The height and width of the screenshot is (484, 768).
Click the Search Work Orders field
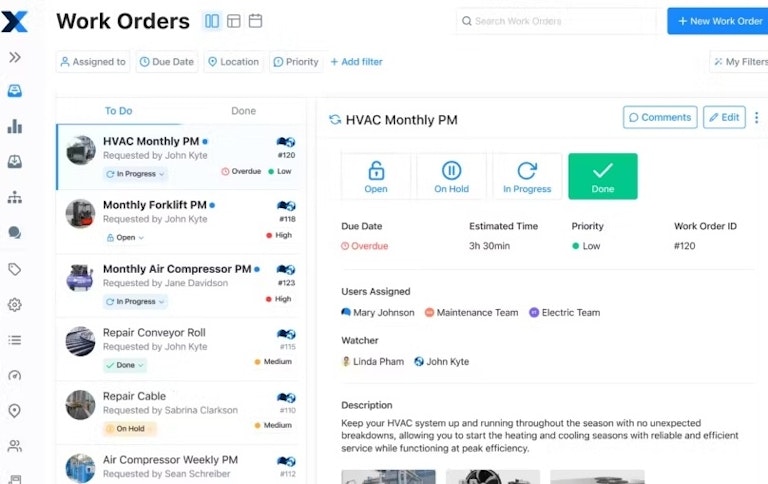coord(556,21)
